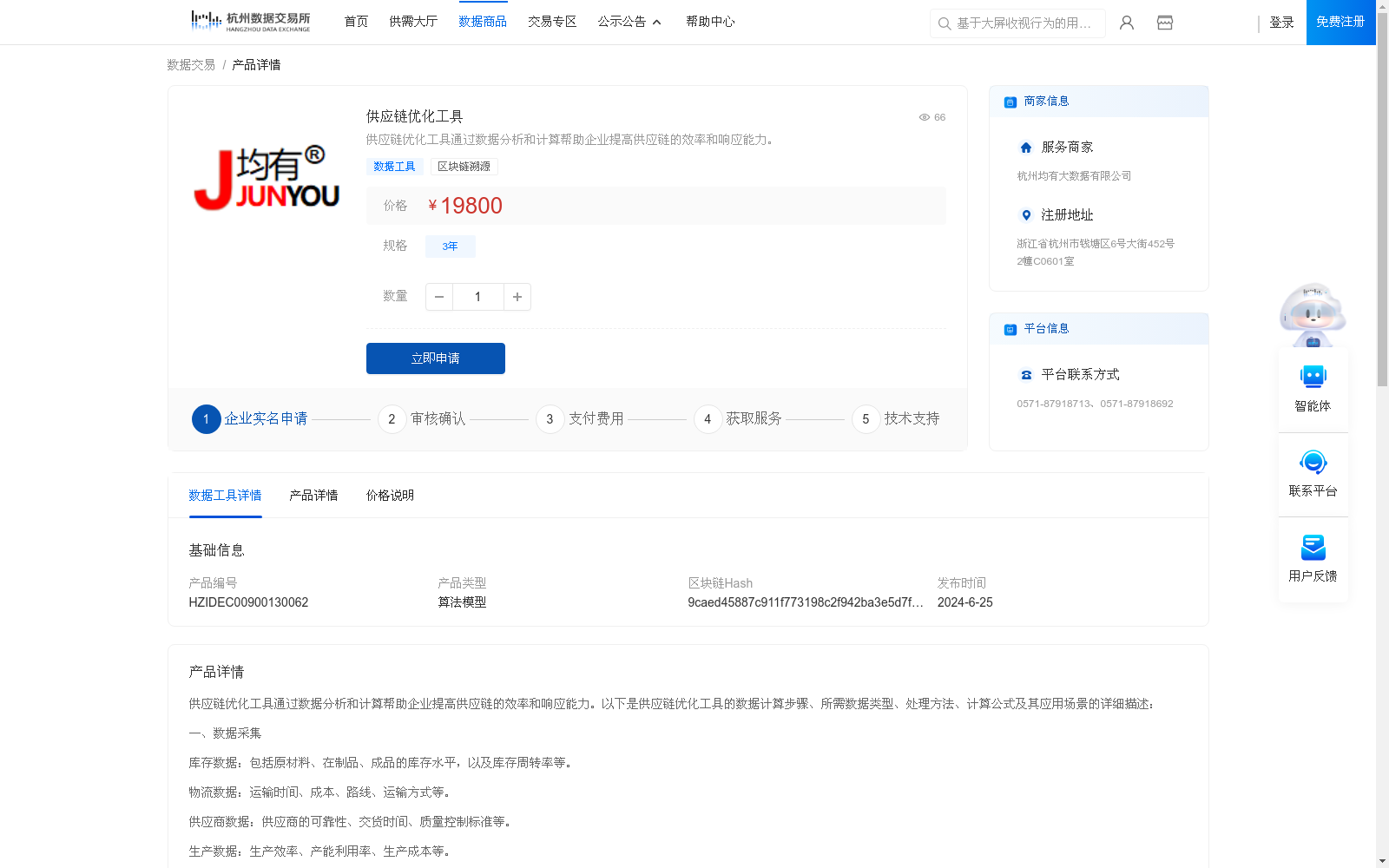The image size is (1389, 868).
Task: Click the publish date 2024-6-25
Action: point(965,602)
